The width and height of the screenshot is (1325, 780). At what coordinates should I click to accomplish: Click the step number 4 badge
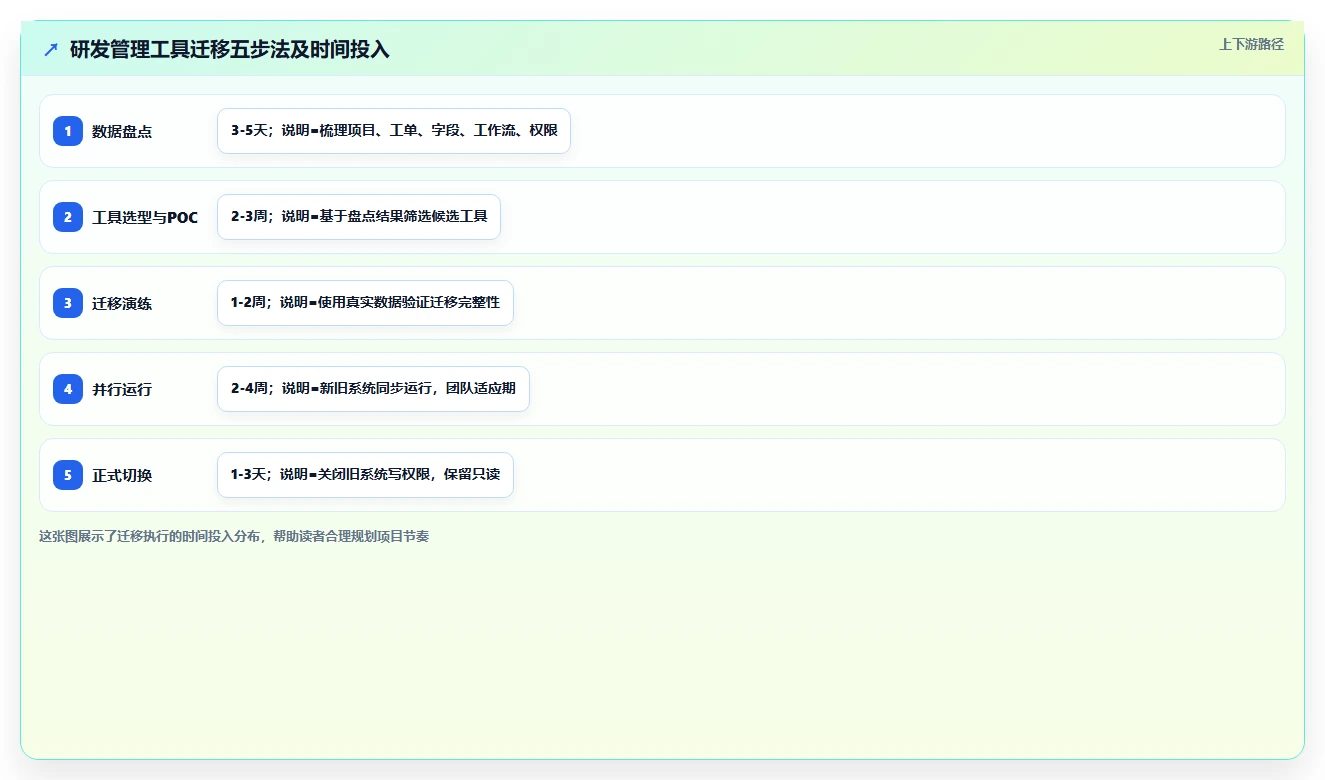point(68,389)
